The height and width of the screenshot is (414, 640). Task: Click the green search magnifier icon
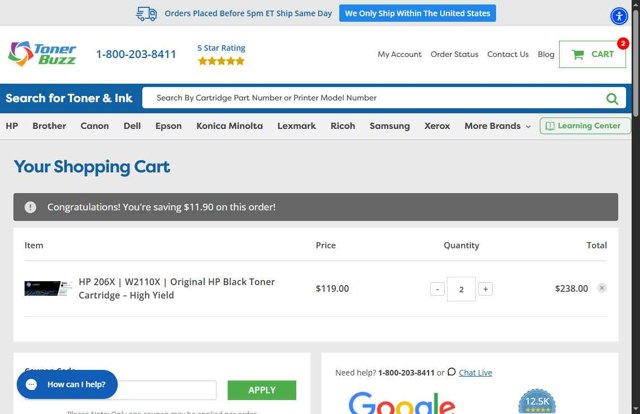(x=611, y=98)
